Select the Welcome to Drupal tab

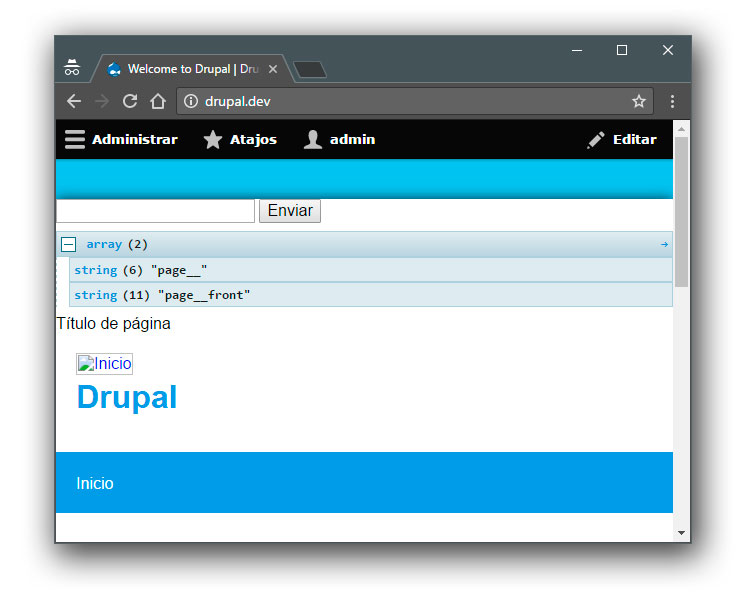click(193, 69)
